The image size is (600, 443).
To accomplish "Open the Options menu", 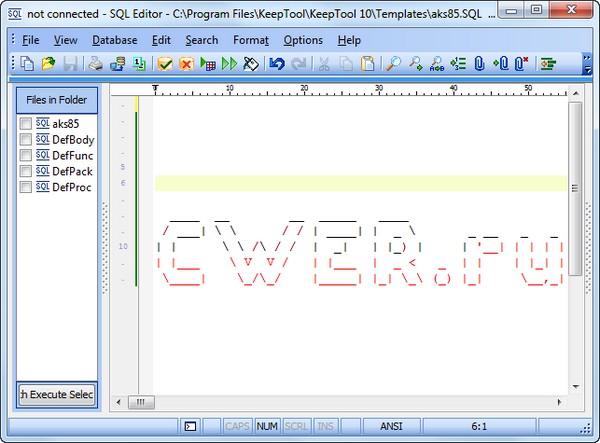I will [x=302, y=40].
